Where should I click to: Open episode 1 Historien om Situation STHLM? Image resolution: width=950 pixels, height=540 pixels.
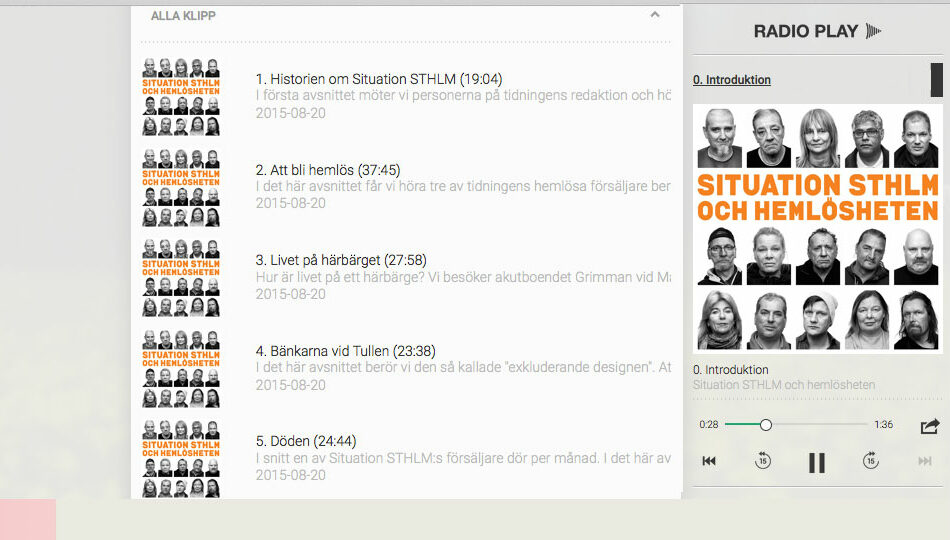378,79
